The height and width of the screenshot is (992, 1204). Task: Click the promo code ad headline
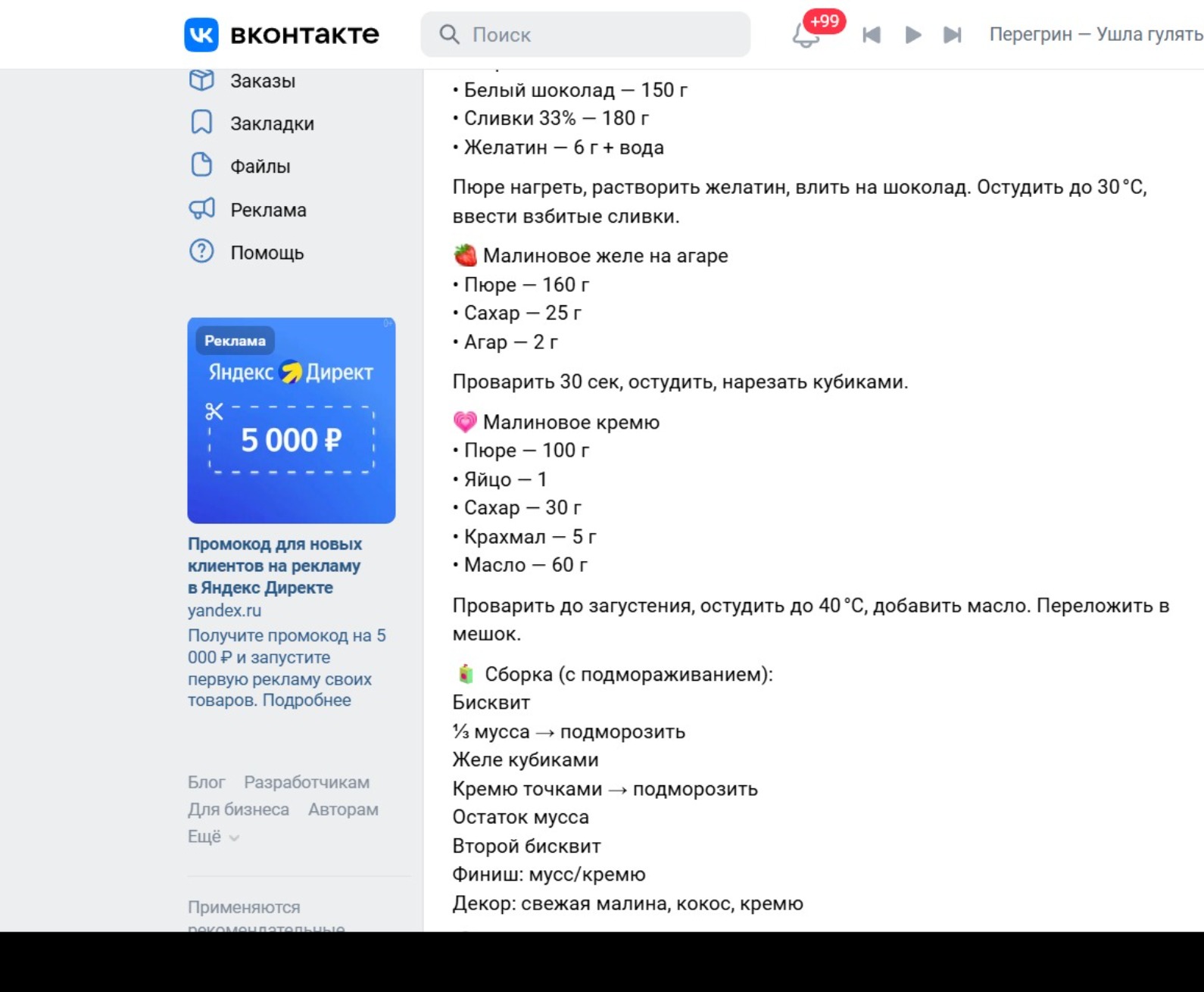(x=275, y=566)
